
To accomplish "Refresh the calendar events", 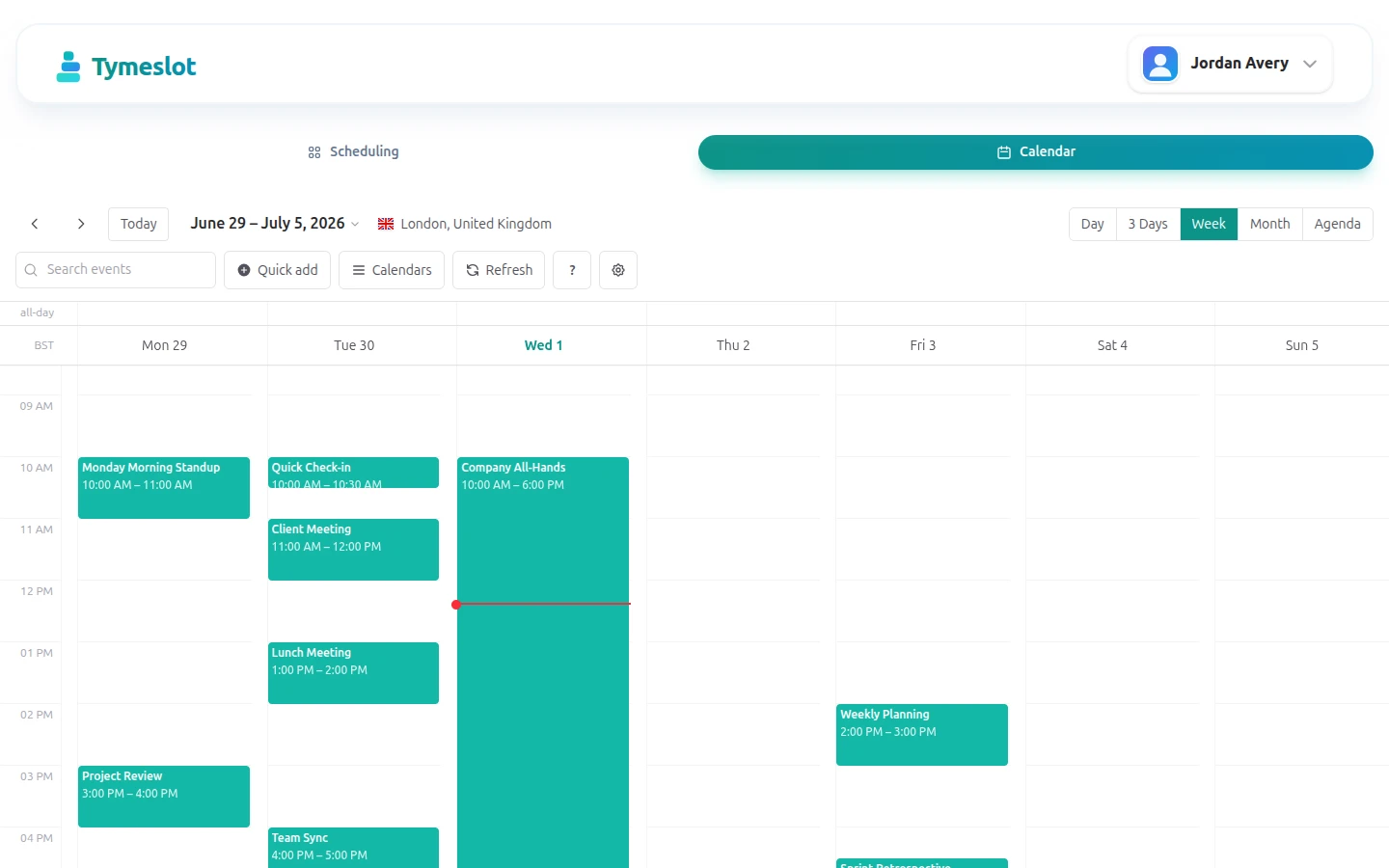I will click(x=499, y=270).
